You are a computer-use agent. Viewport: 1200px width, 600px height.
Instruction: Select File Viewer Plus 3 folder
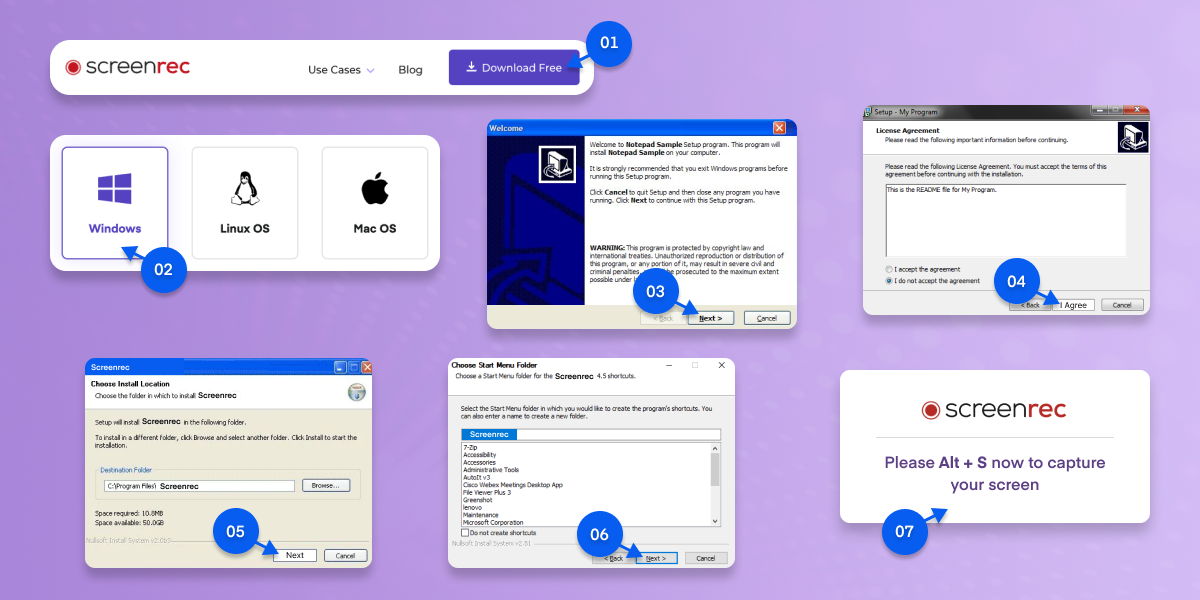486,492
